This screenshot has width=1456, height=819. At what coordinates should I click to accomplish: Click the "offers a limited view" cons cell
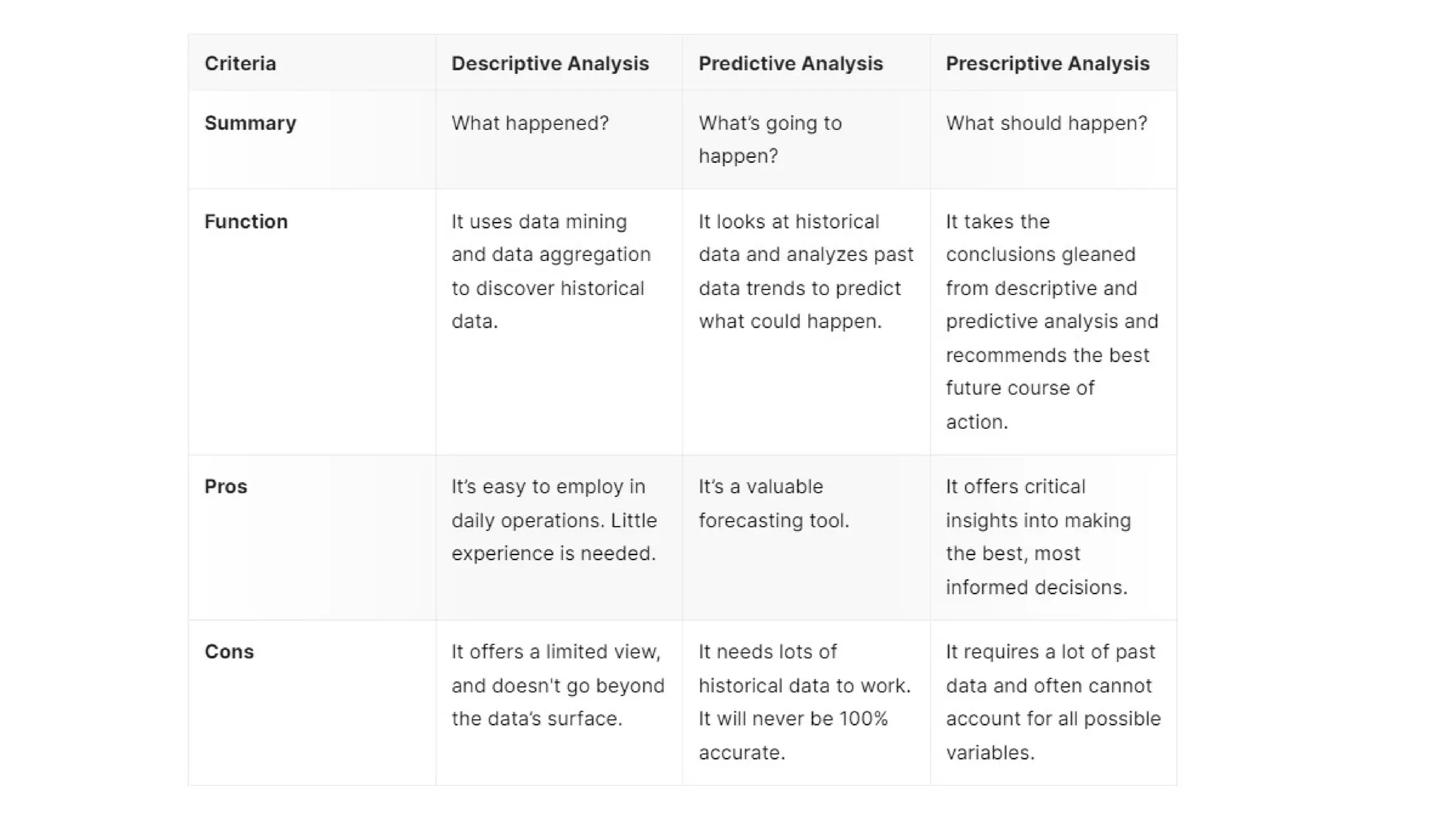(x=557, y=685)
